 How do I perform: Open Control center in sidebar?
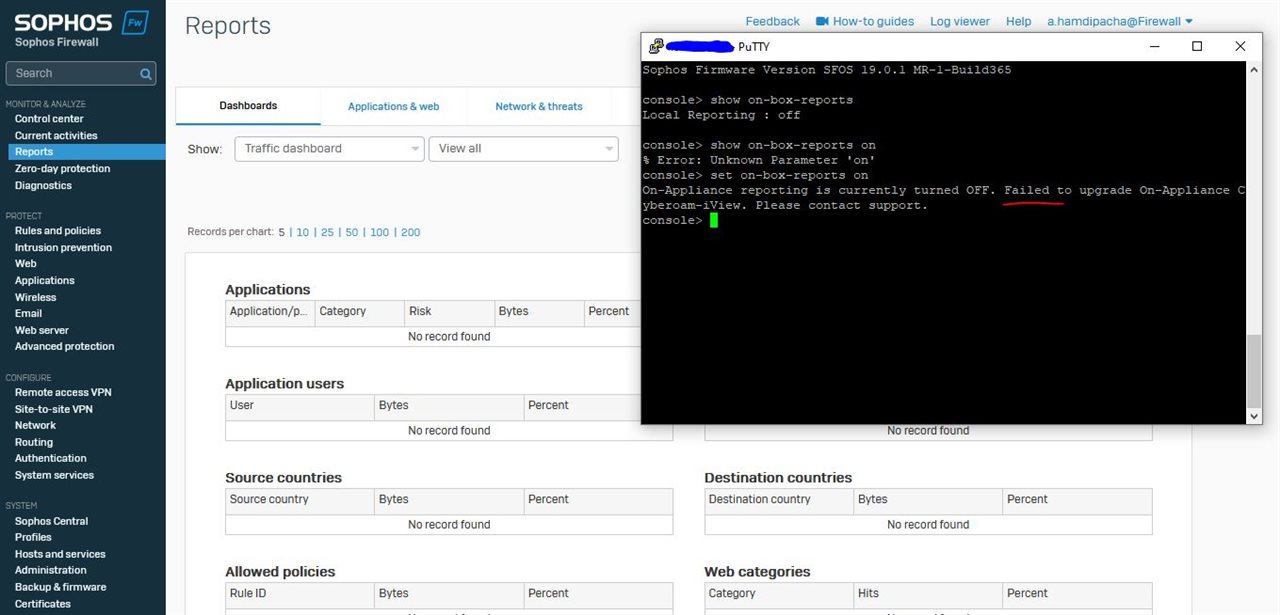[x=49, y=119]
